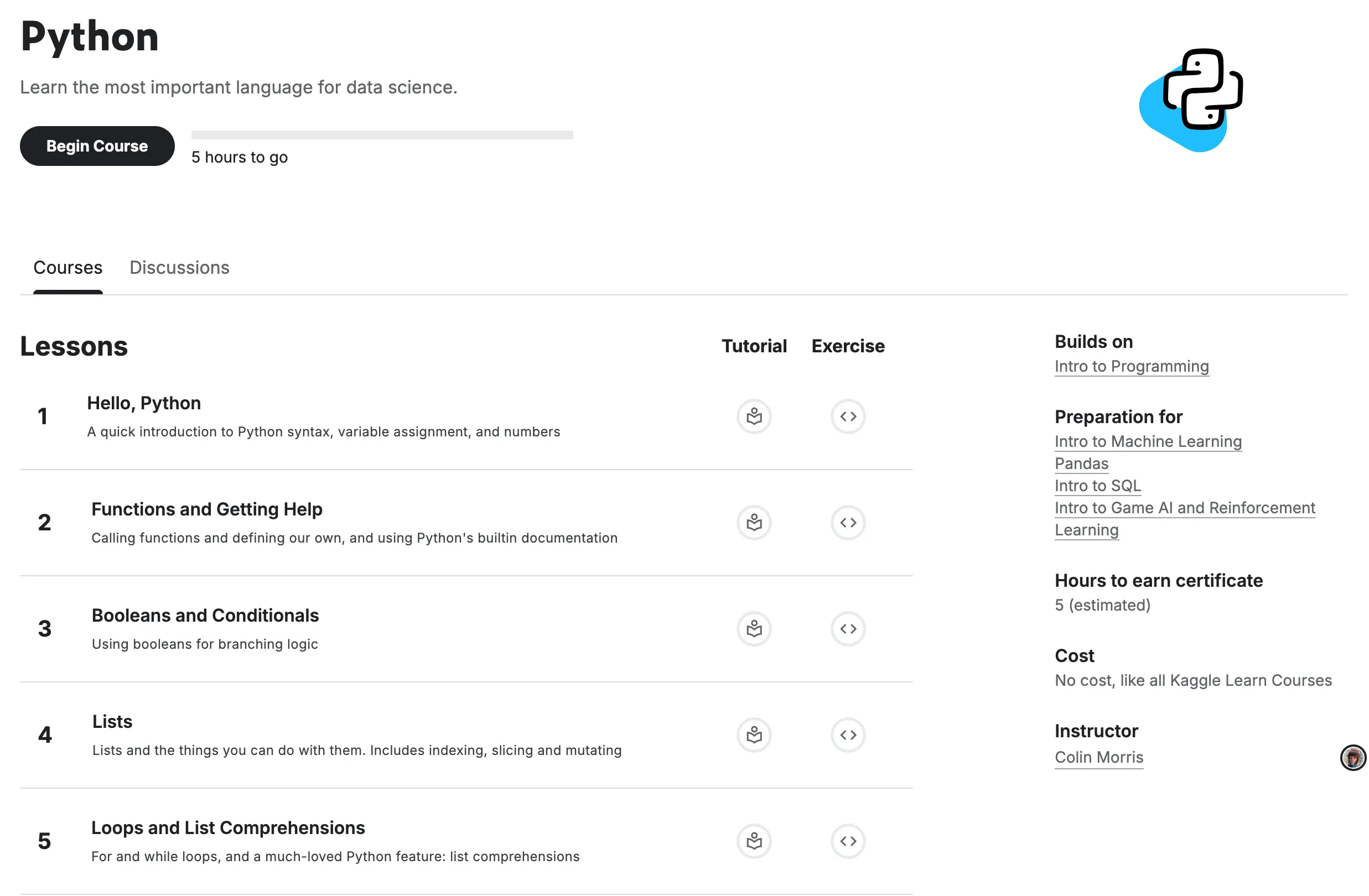
Task: Click the course progress bar
Action: (x=381, y=136)
